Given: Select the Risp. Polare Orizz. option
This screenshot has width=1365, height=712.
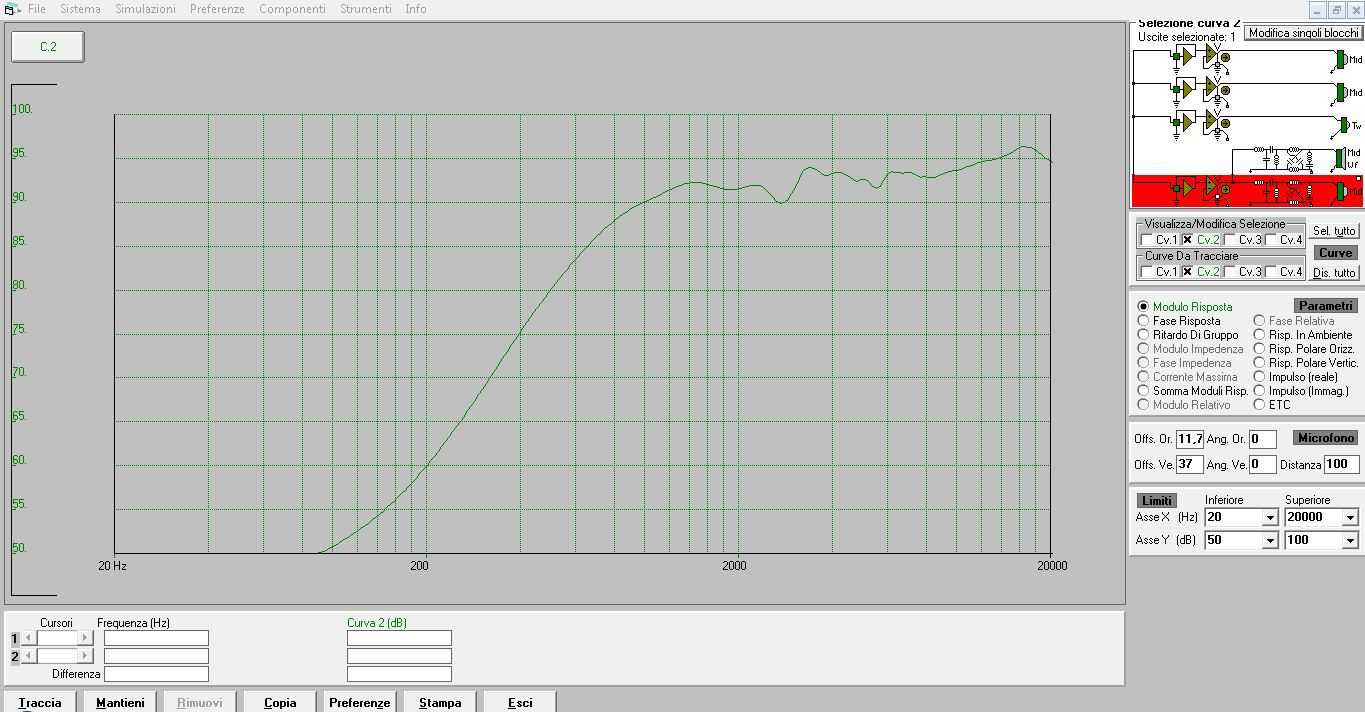Looking at the screenshot, I should click(x=1259, y=349).
